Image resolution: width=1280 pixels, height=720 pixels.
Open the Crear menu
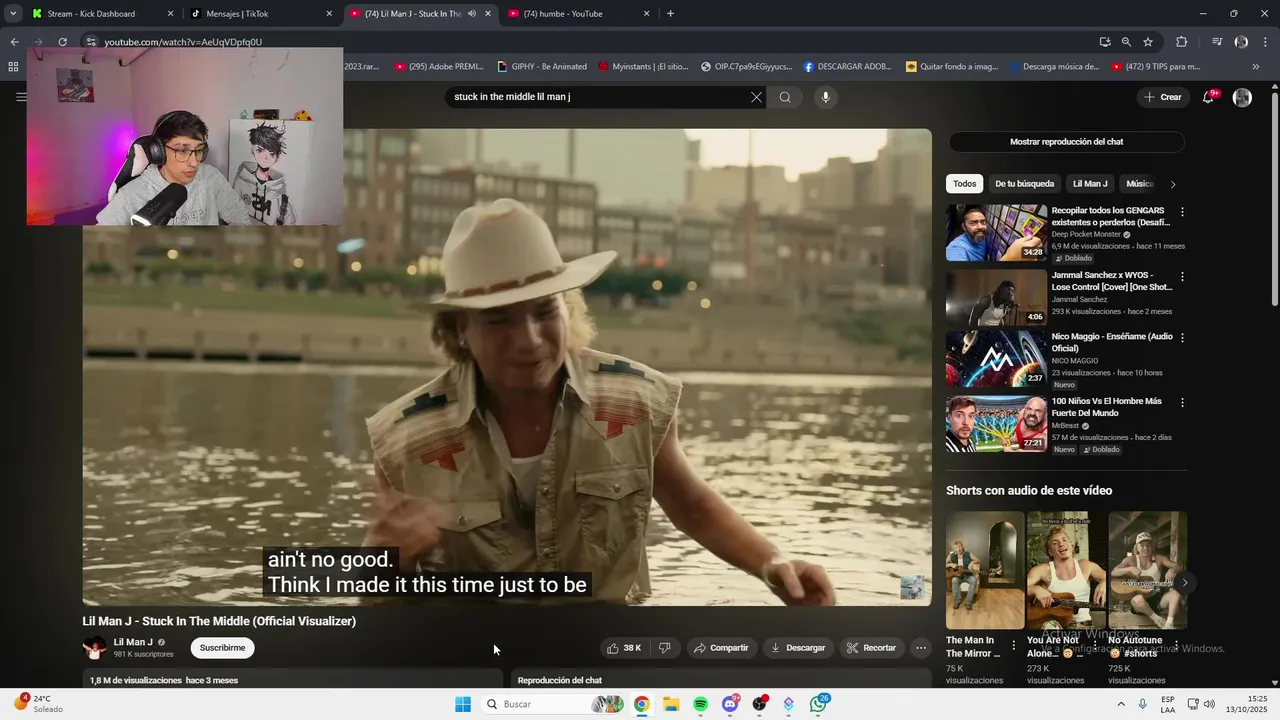click(1163, 97)
